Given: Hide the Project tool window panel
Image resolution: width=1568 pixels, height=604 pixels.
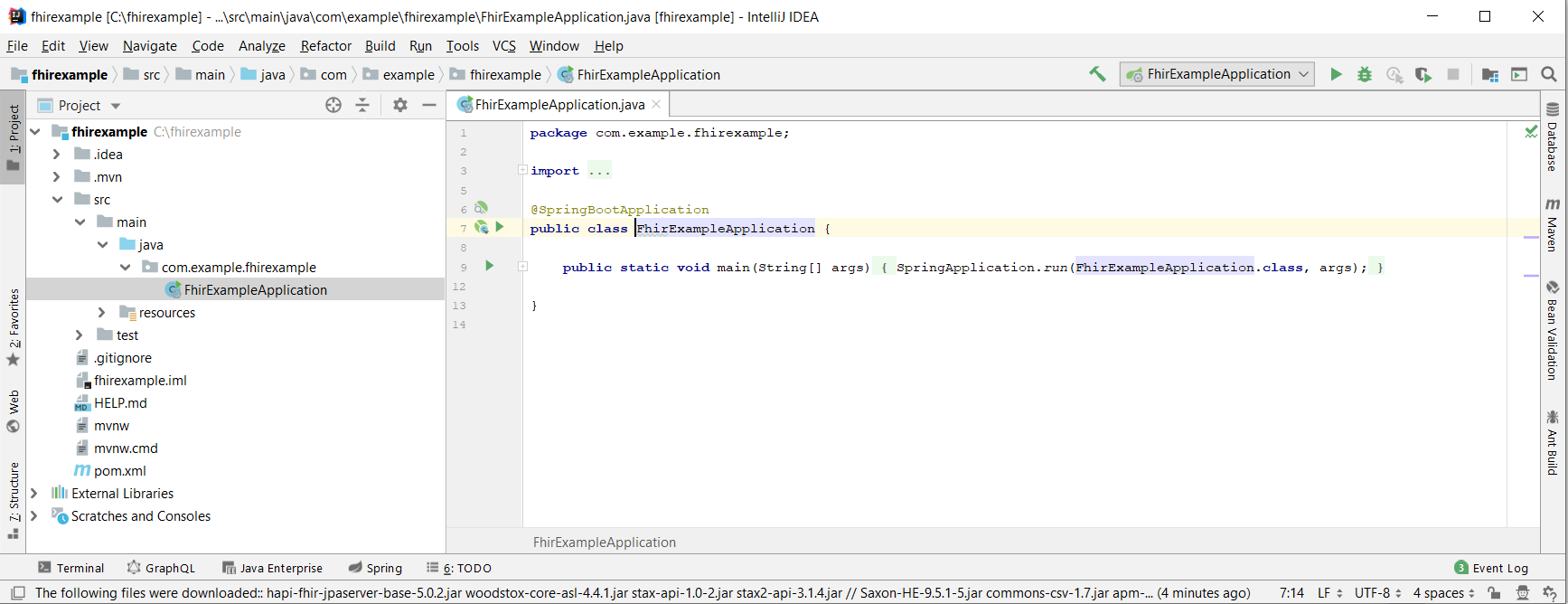Looking at the screenshot, I should coord(429,105).
